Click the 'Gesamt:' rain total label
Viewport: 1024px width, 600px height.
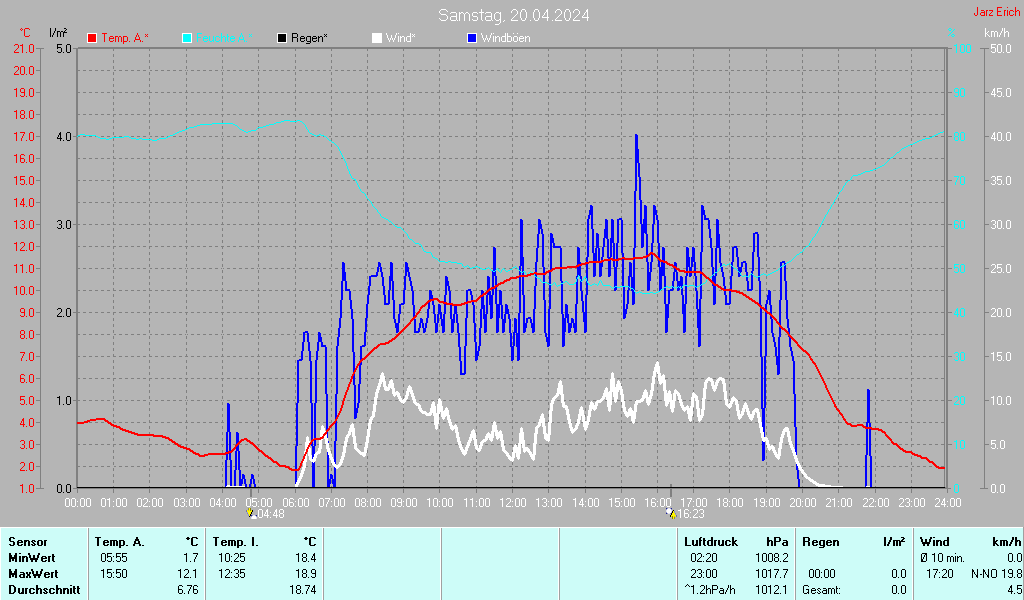click(822, 590)
